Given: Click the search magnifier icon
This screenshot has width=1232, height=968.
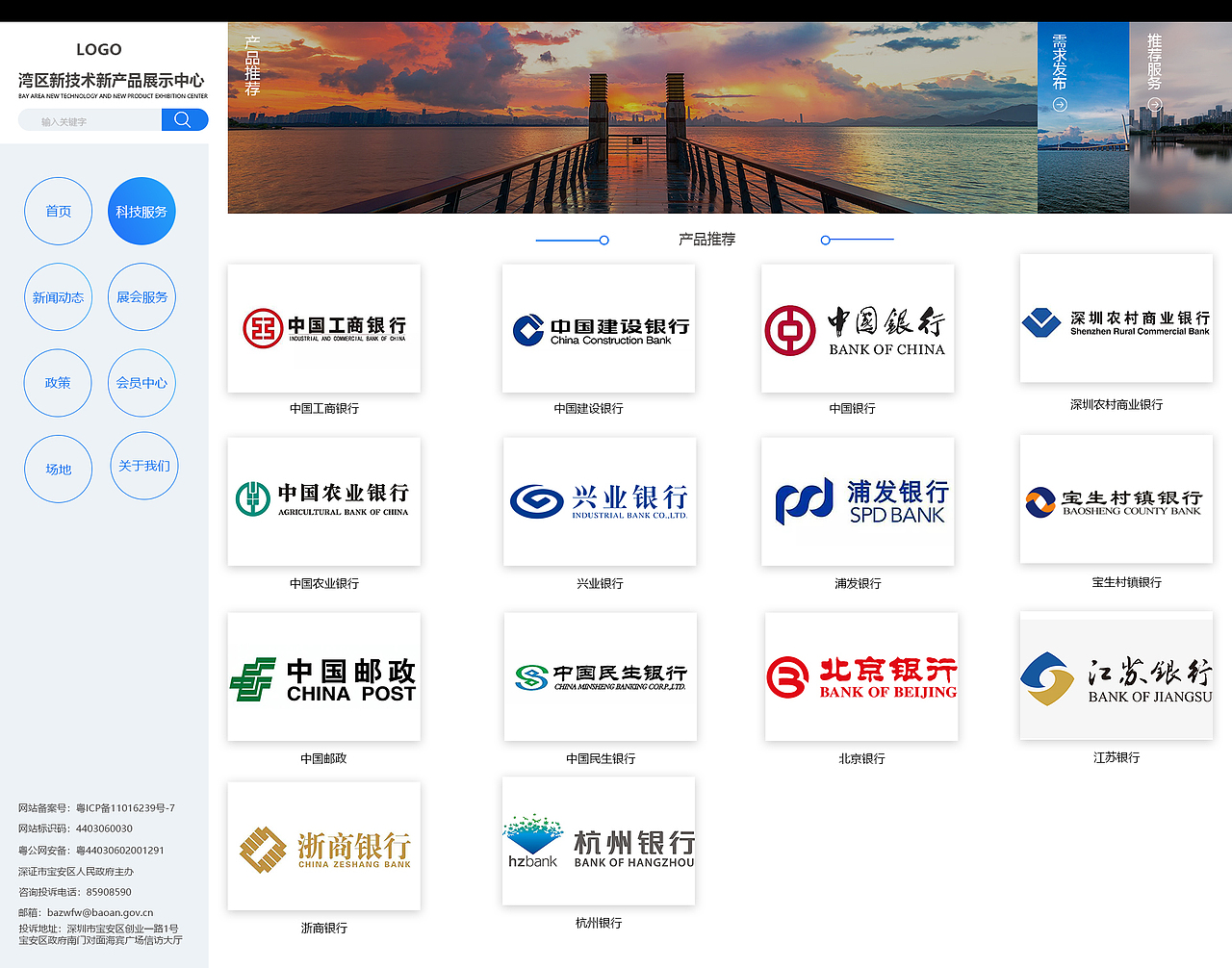Looking at the screenshot, I should pos(184,119).
